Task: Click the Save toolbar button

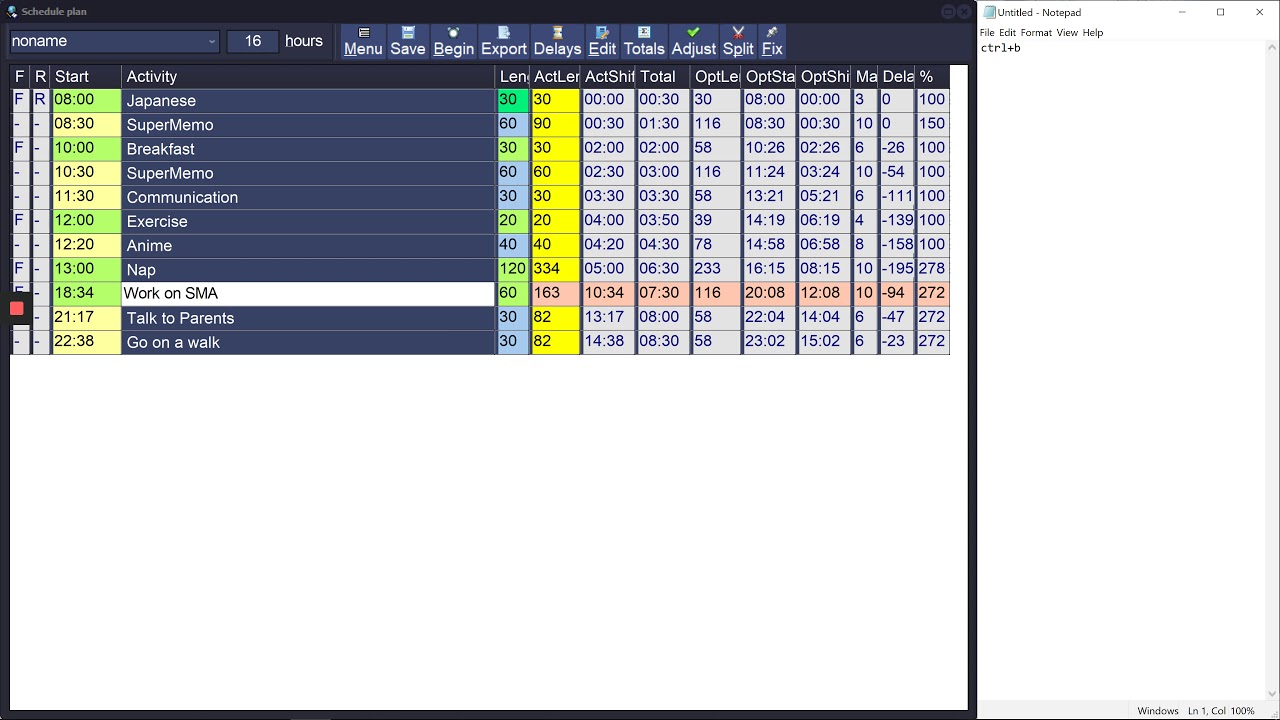Action: pyautogui.click(x=407, y=41)
